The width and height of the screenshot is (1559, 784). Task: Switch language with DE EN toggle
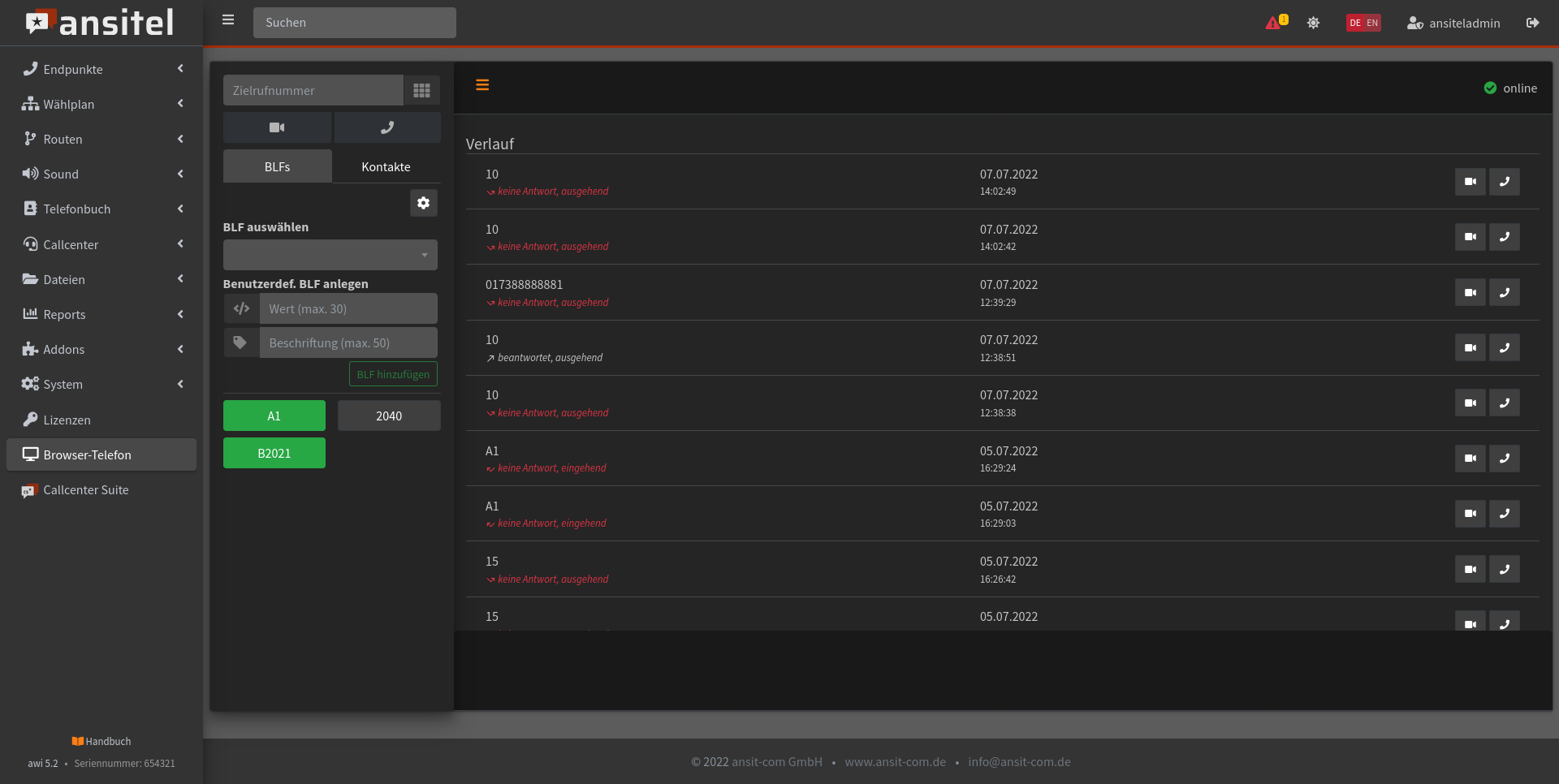tap(1363, 23)
